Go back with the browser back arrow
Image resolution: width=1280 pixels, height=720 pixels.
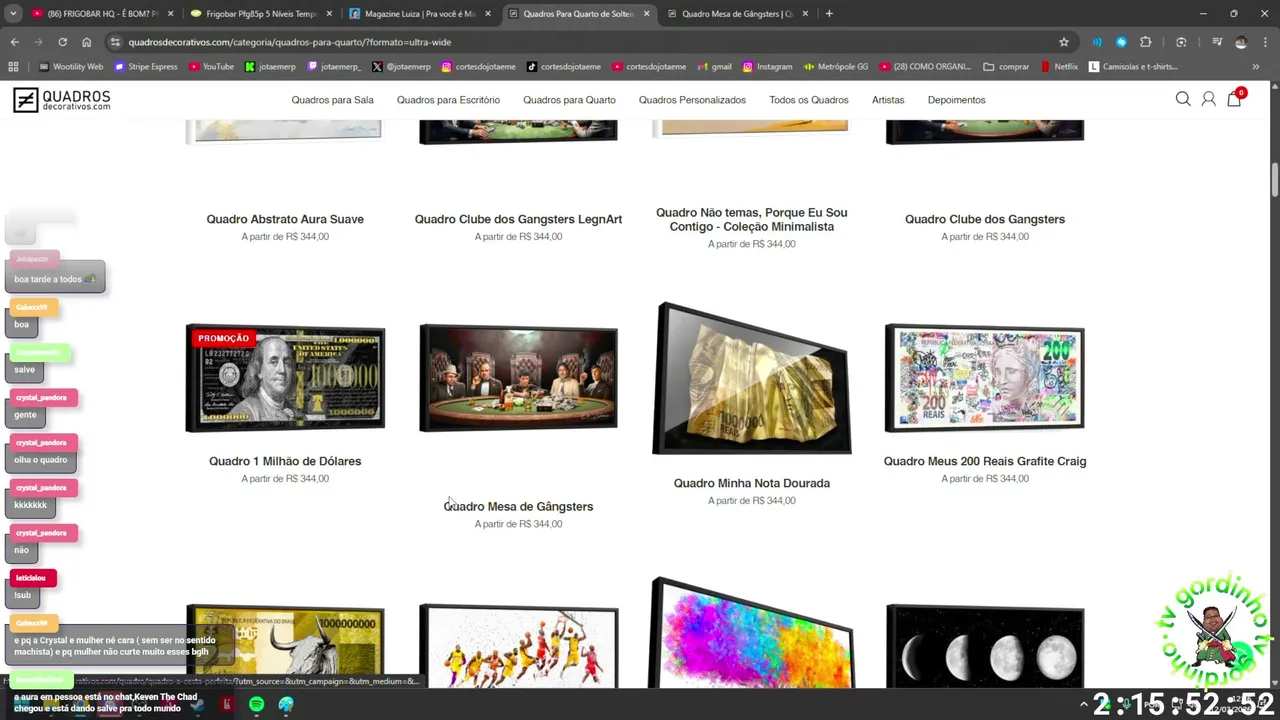(14, 42)
